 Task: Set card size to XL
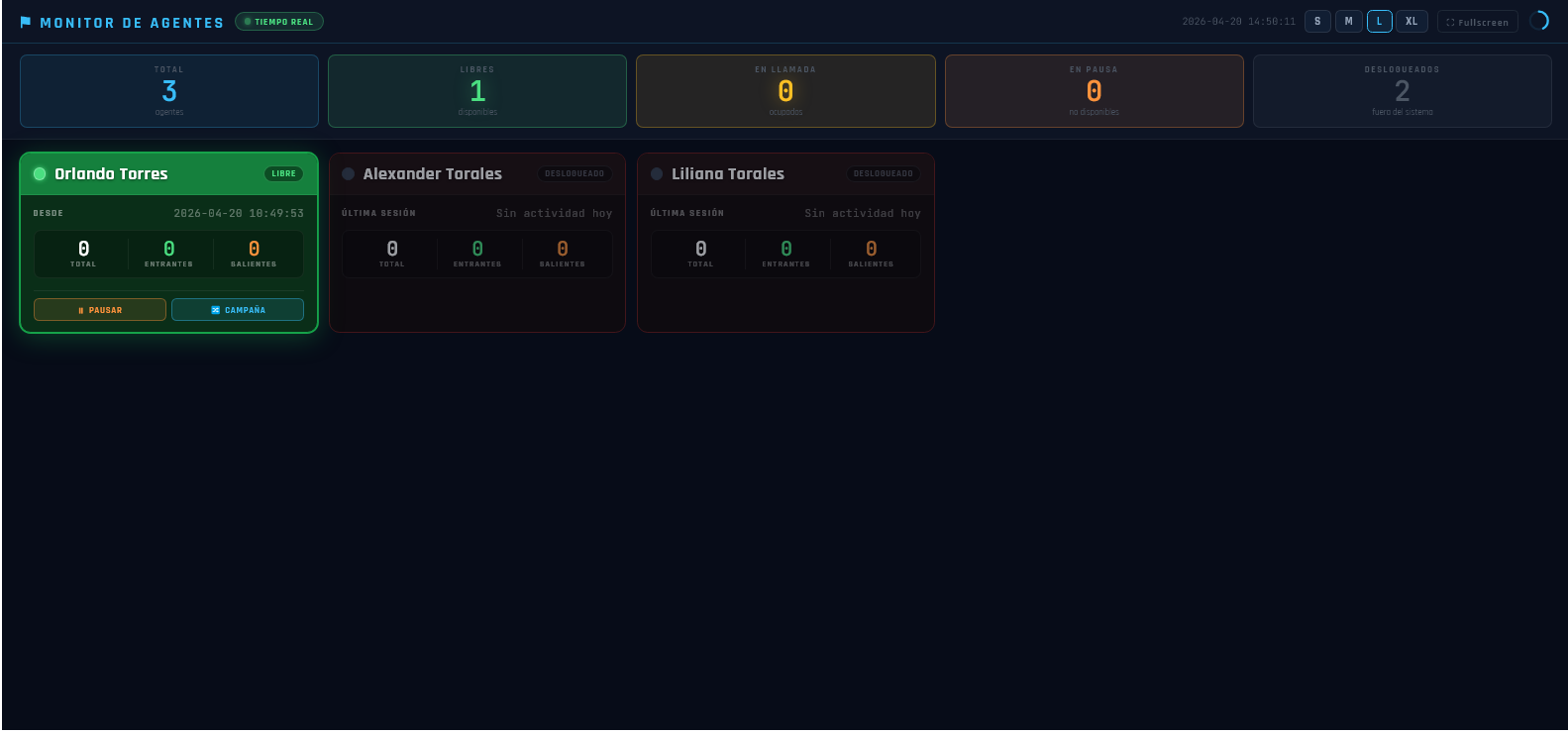point(1411,22)
